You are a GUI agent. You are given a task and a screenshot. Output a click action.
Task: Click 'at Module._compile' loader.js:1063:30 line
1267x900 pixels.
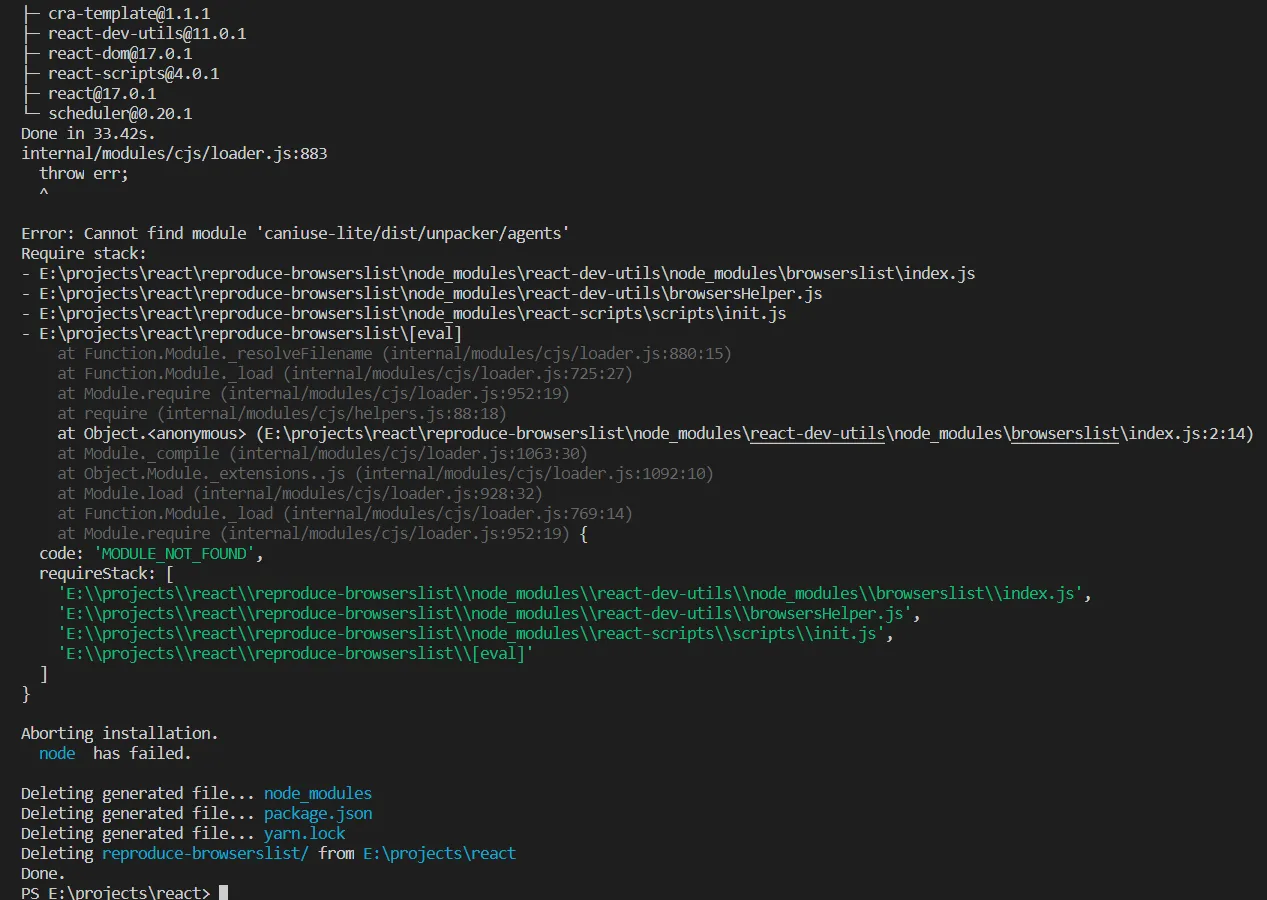pos(322,453)
